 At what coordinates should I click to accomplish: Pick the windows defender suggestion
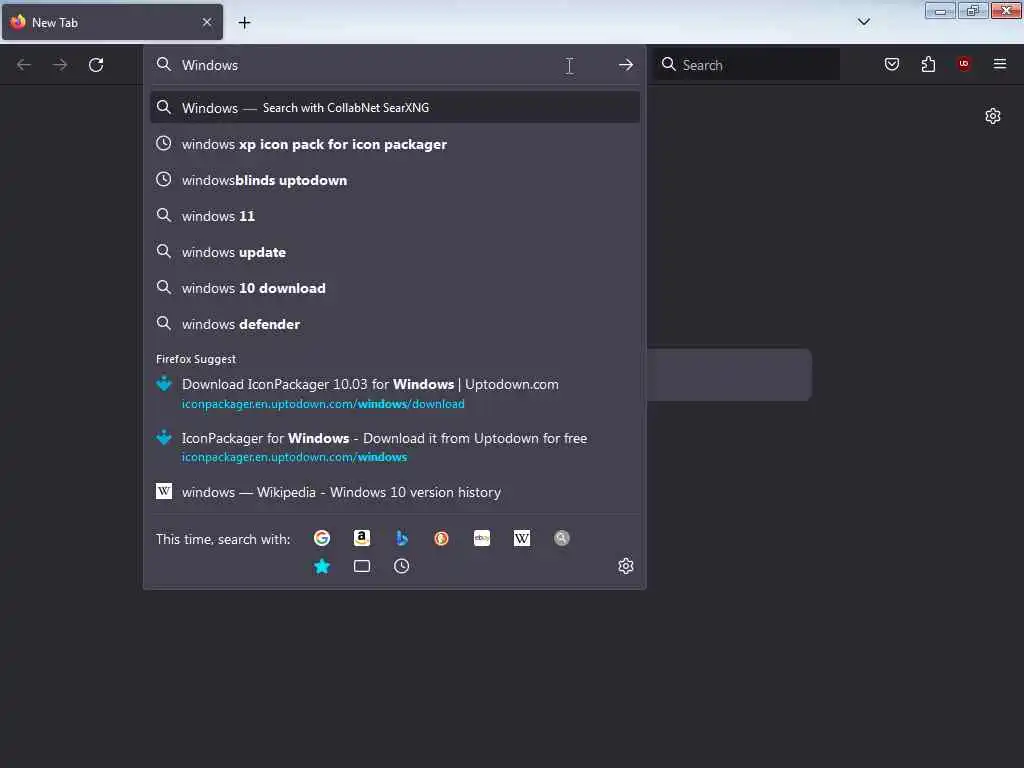(394, 324)
